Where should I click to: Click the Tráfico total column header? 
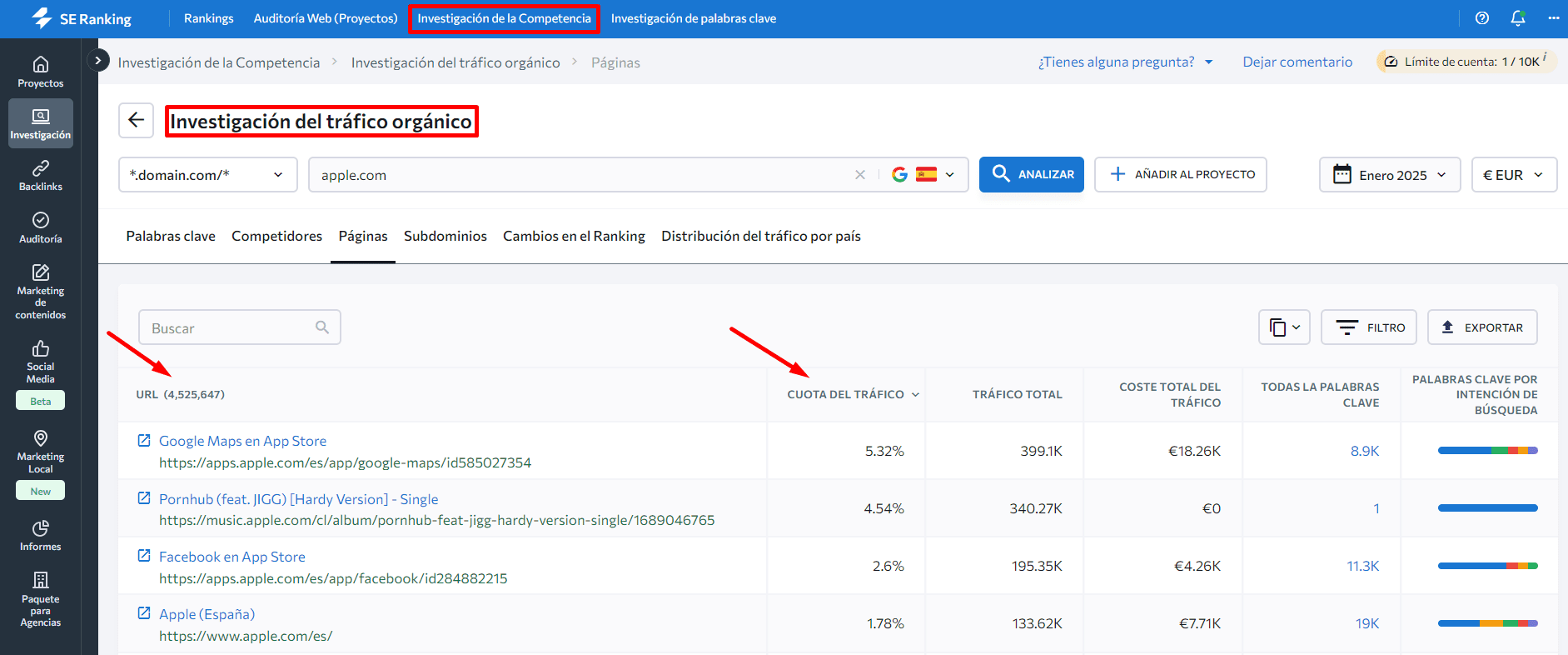(x=1018, y=394)
